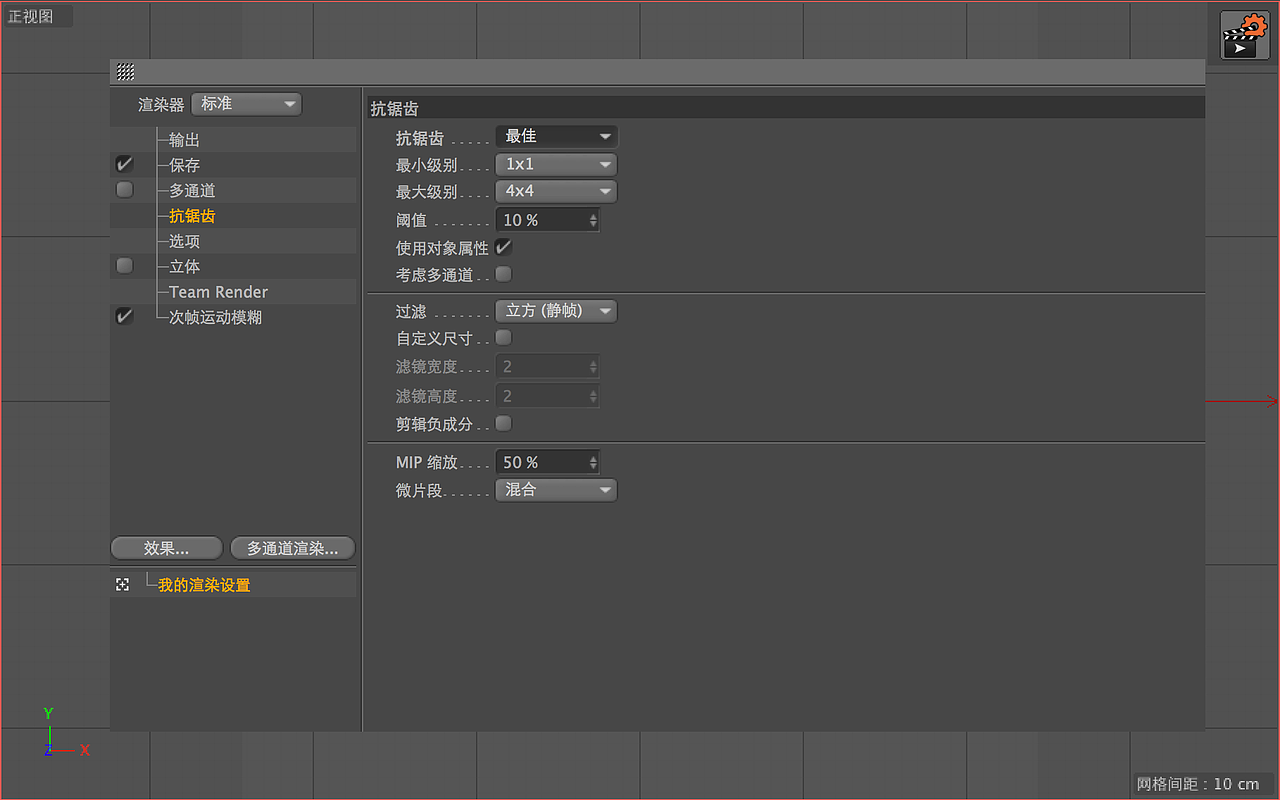Click the MIP 缩放 stepper arrows

594,462
